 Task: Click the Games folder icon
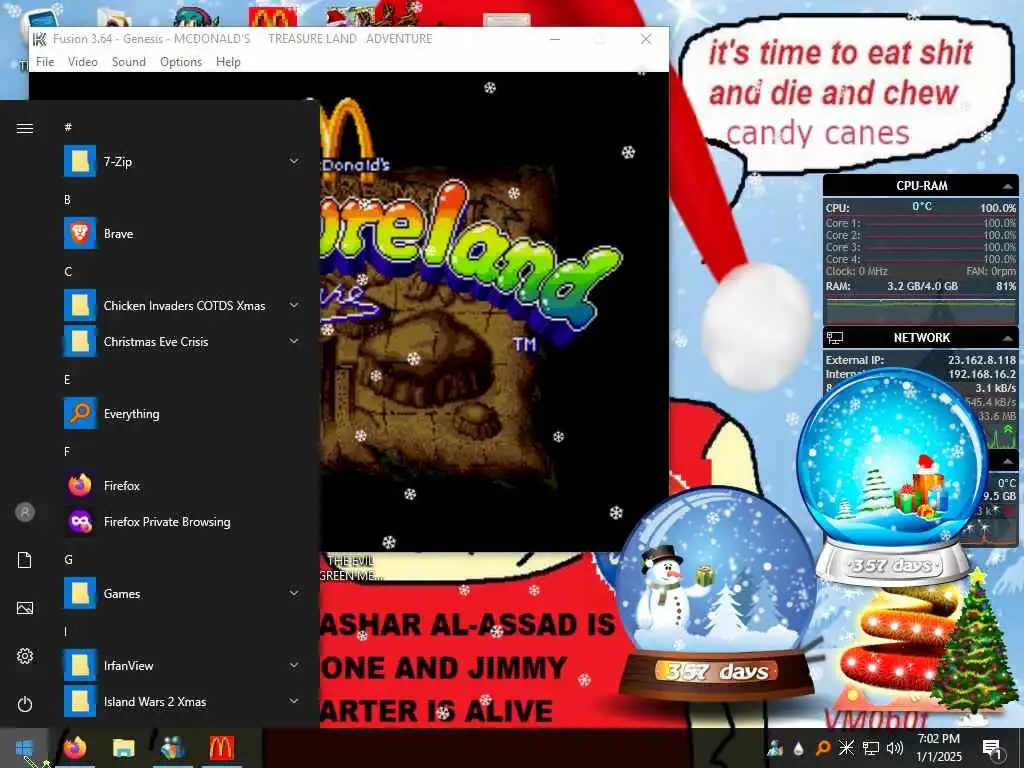click(x=80, y=593)
